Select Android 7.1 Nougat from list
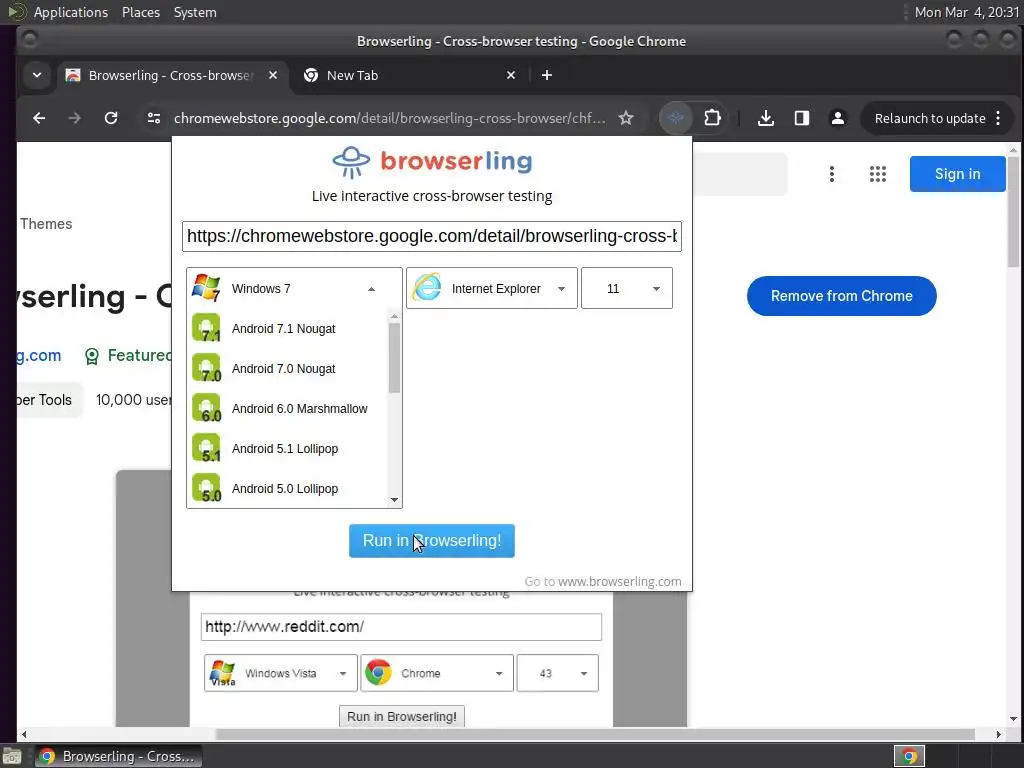This screenshot has height=768, width=1024. pyautogui.click(x=287, y=328)
